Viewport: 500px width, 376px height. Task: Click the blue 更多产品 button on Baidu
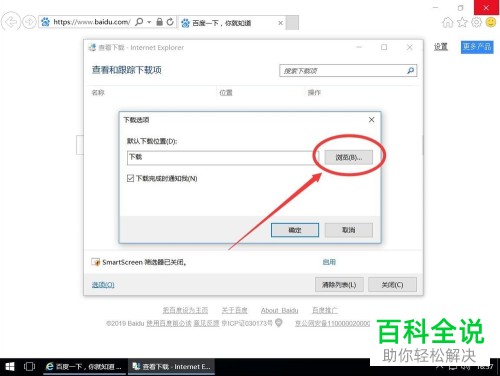[x=477, y=47]
